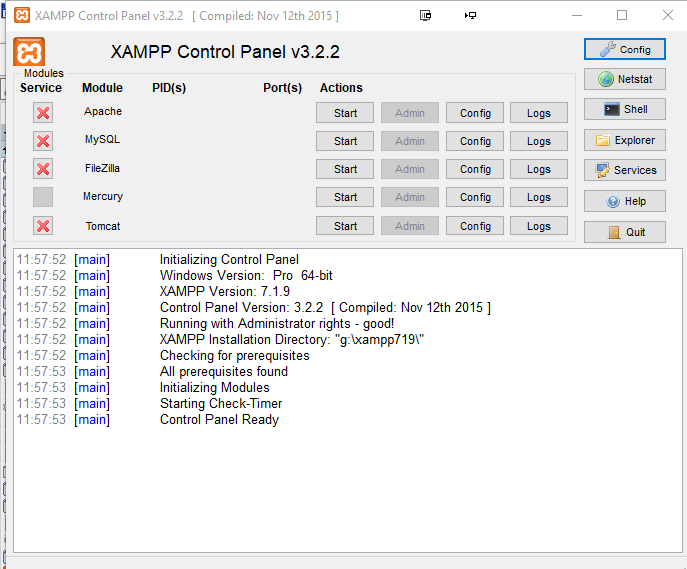The height and width of the screenshot is (569, 687).
Task: Start the Tomcat module
Action: coord(345,226)
